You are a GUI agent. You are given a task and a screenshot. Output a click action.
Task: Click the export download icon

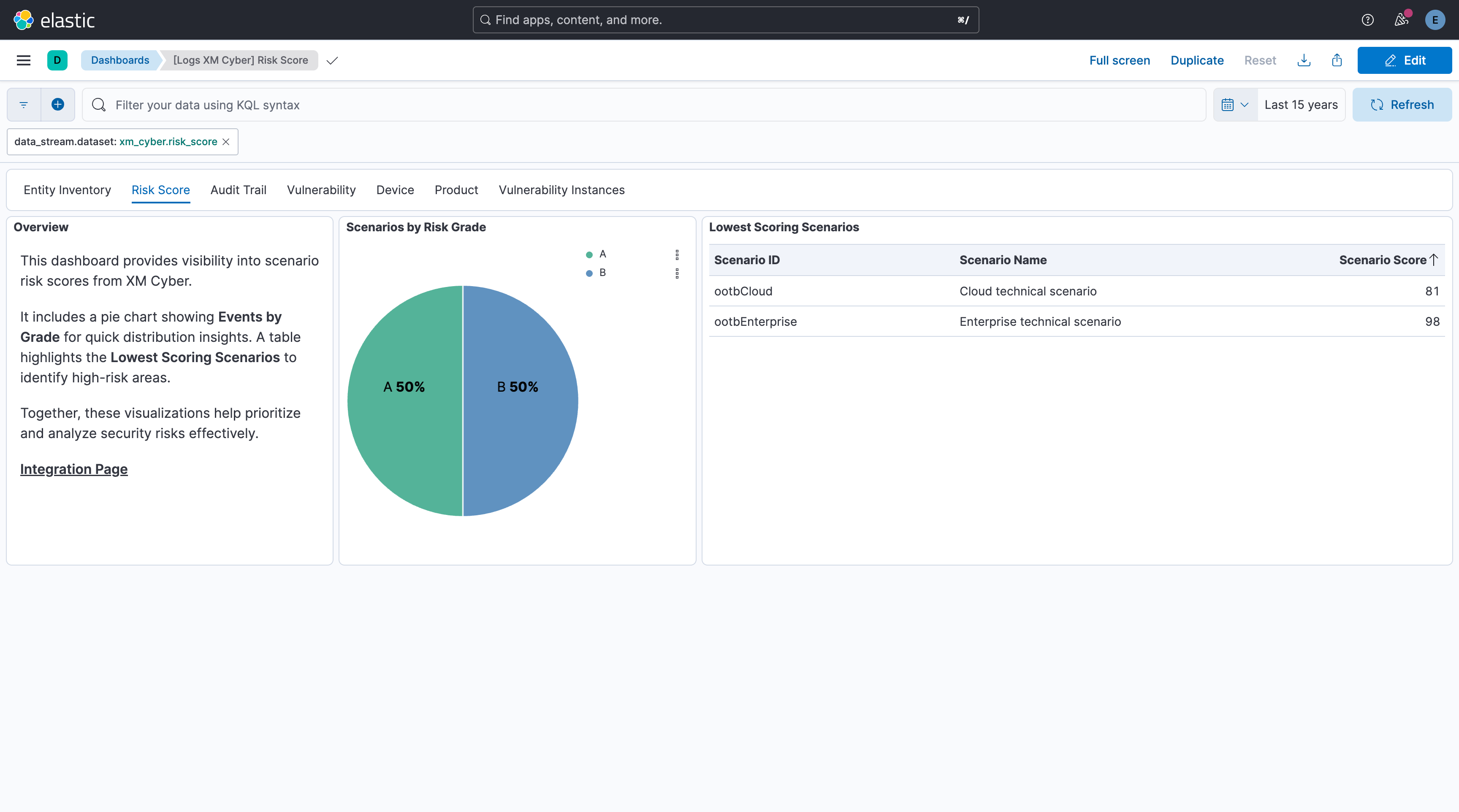pyautogui.click(x=1304, y=60)
